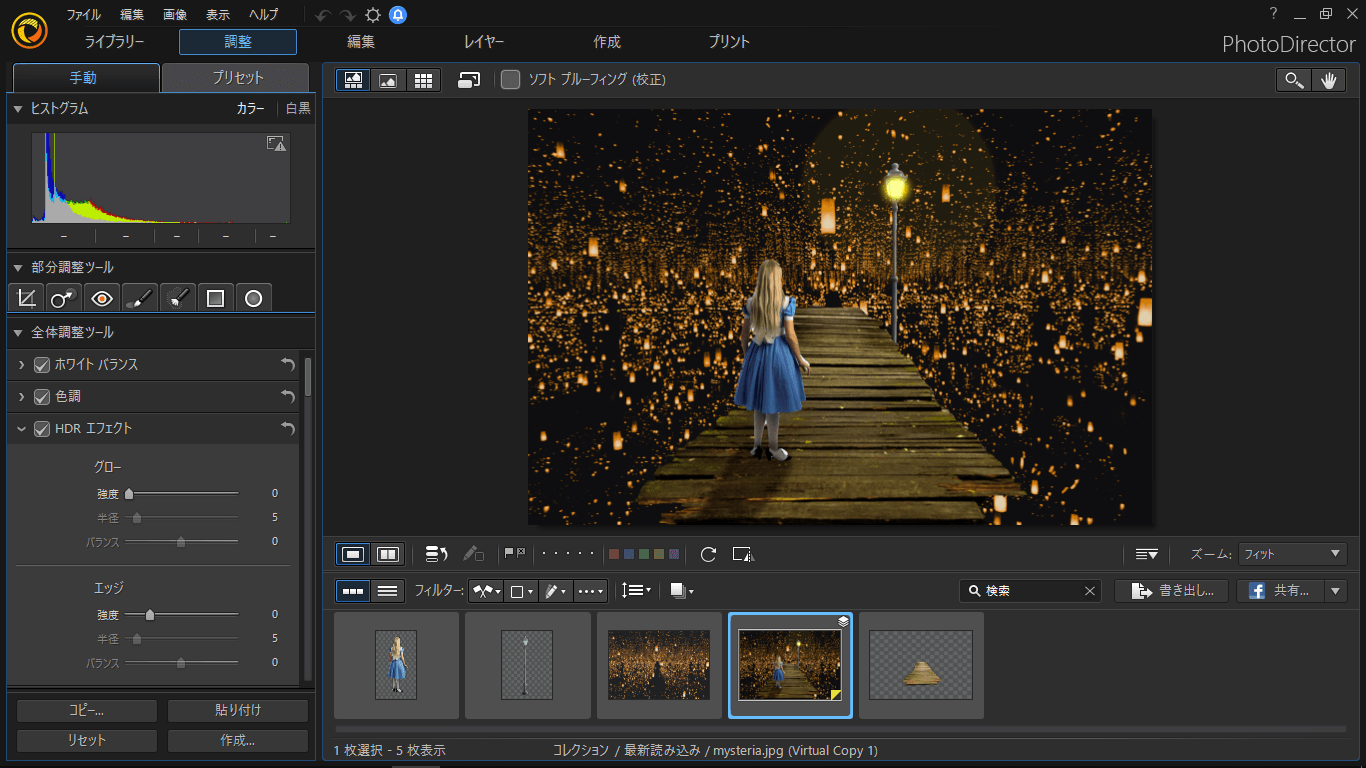Open the Help (ヘルプ) menu
The image size is (1366, 768).
pos(264,15)
